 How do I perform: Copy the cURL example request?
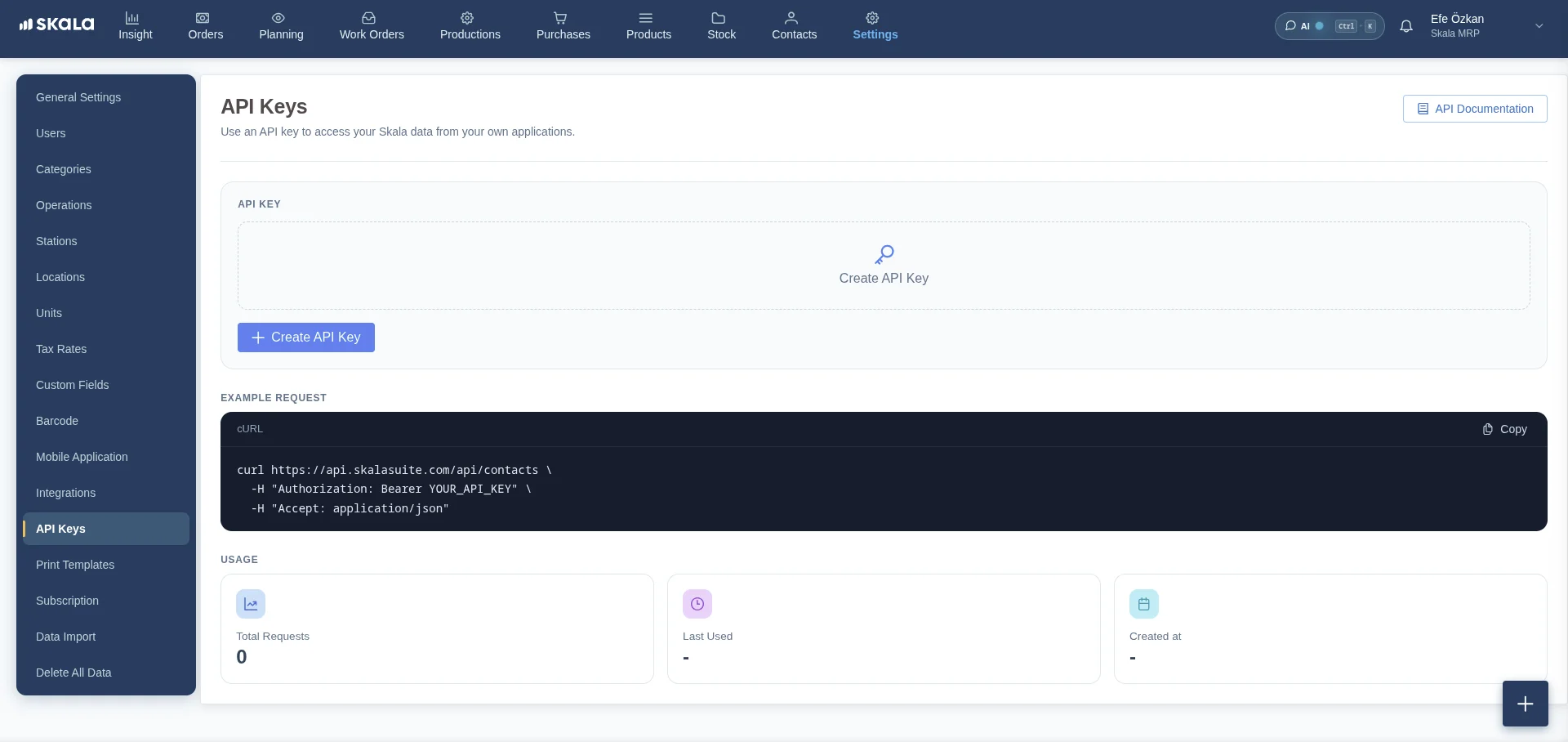pos(1505,429)
